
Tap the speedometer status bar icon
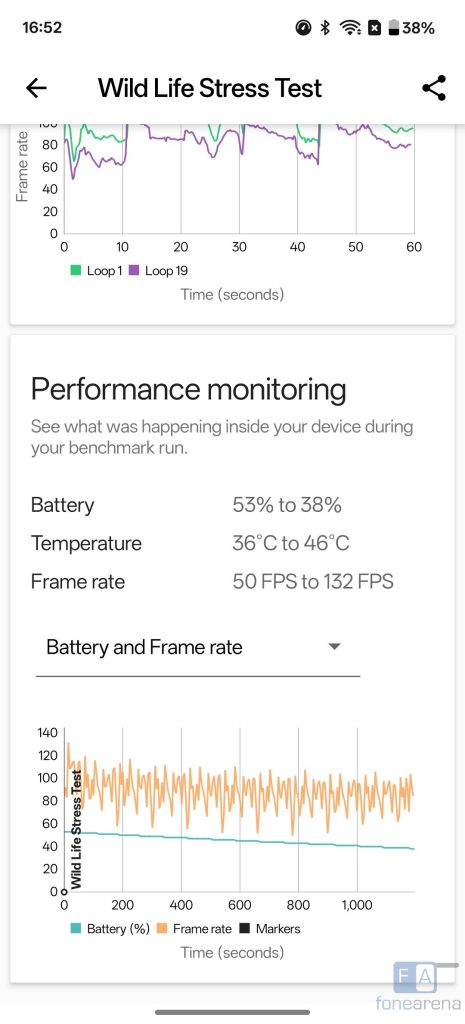click(x=303, y=28)
